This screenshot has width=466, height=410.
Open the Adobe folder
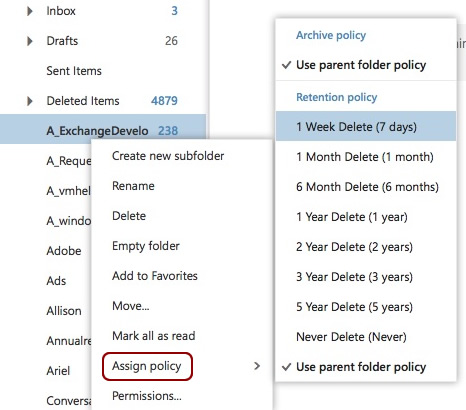tap(64, 251)
